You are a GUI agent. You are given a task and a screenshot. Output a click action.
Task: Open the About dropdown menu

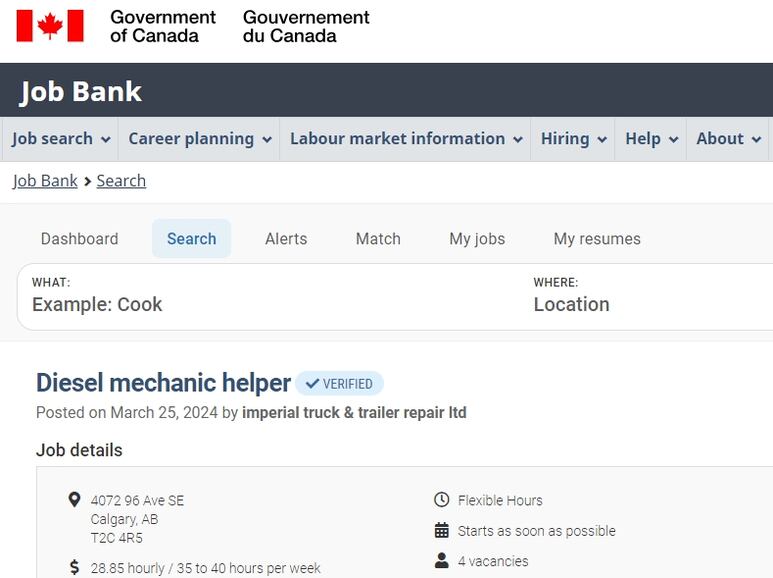[x=728, y=139]
